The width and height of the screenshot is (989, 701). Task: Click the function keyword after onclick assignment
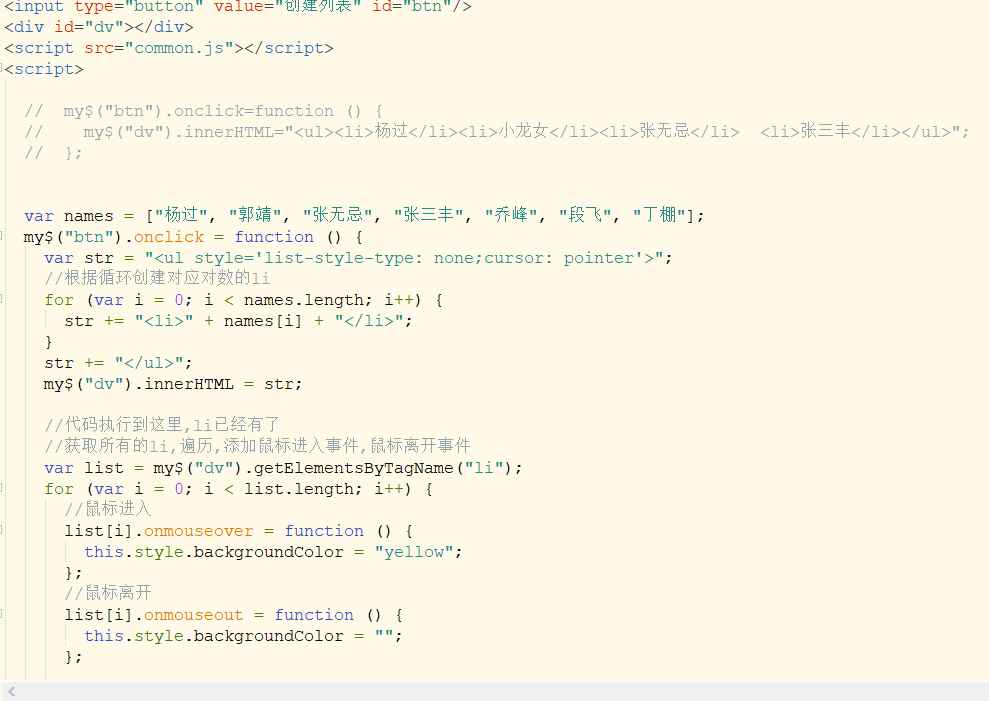coord(274,237)
